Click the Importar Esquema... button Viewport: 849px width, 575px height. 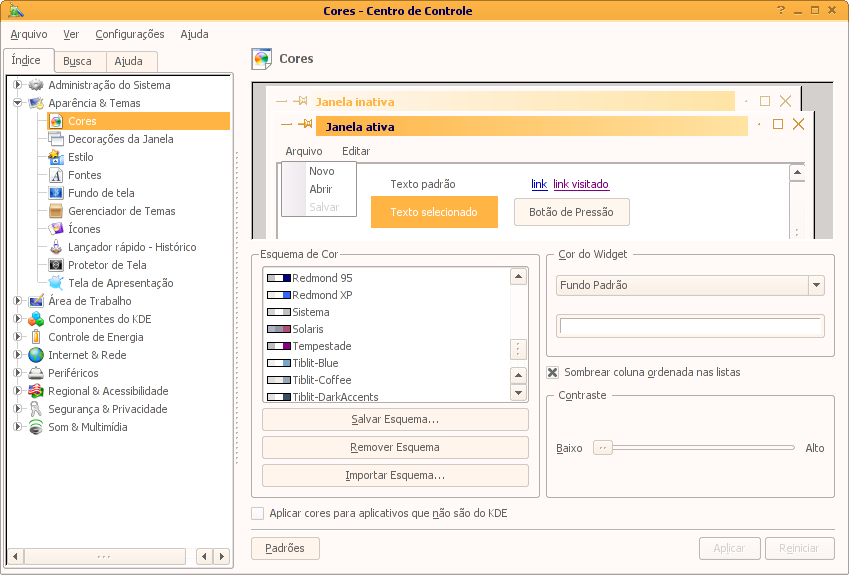(x=395, y=475)
